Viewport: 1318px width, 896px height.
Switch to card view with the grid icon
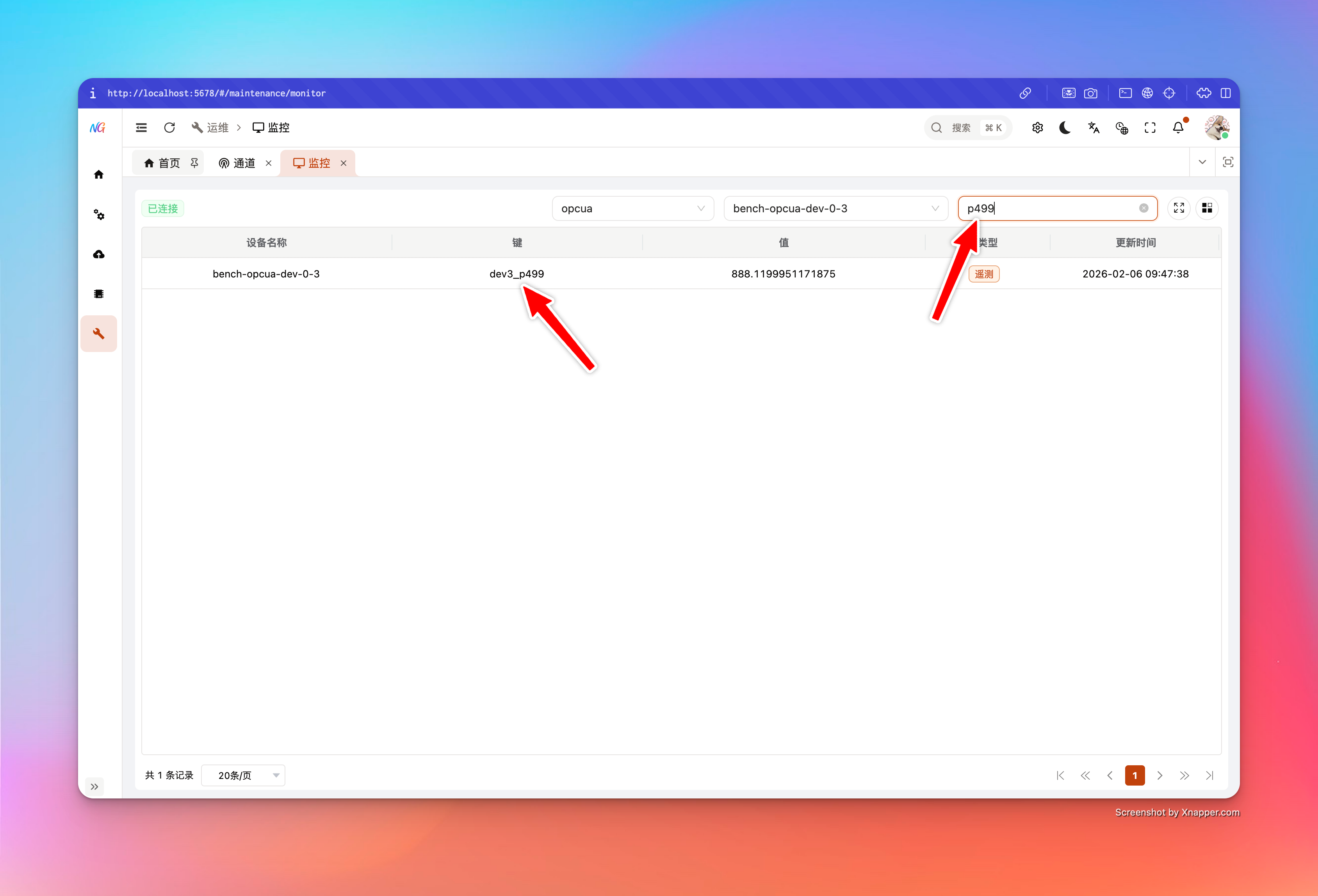(x=1207, y=208)
